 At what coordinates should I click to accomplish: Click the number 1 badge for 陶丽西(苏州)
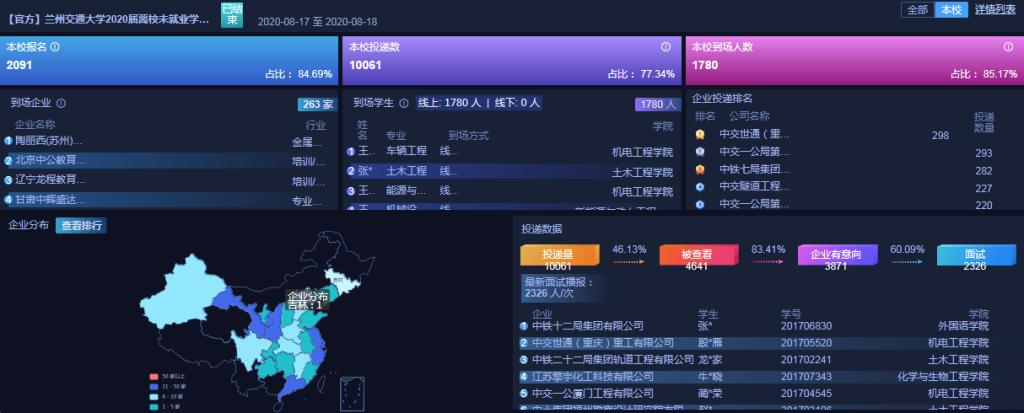(x=8, y=141)
